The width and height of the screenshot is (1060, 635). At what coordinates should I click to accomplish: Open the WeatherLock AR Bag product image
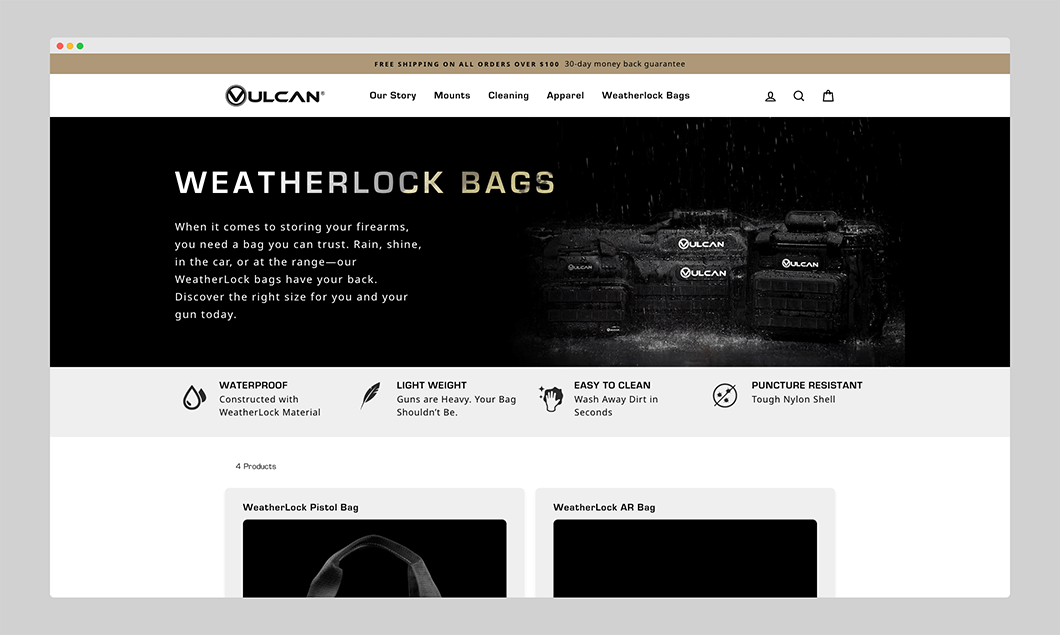[x=685, y=558]
